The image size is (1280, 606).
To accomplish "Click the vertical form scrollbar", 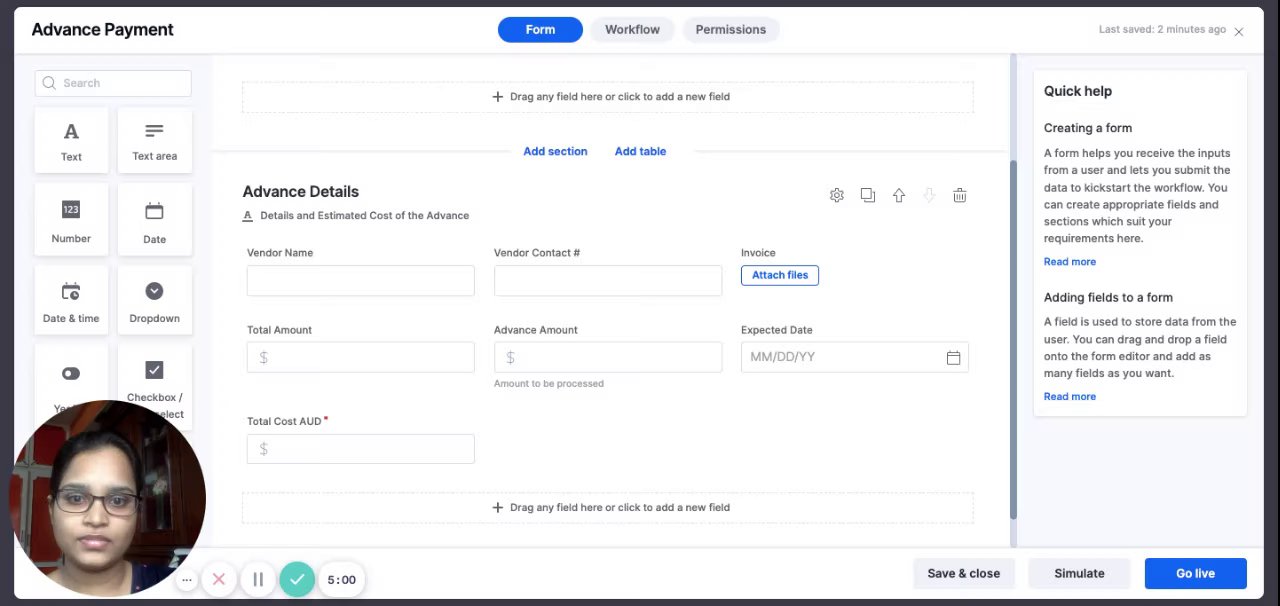I will 1013,340.
